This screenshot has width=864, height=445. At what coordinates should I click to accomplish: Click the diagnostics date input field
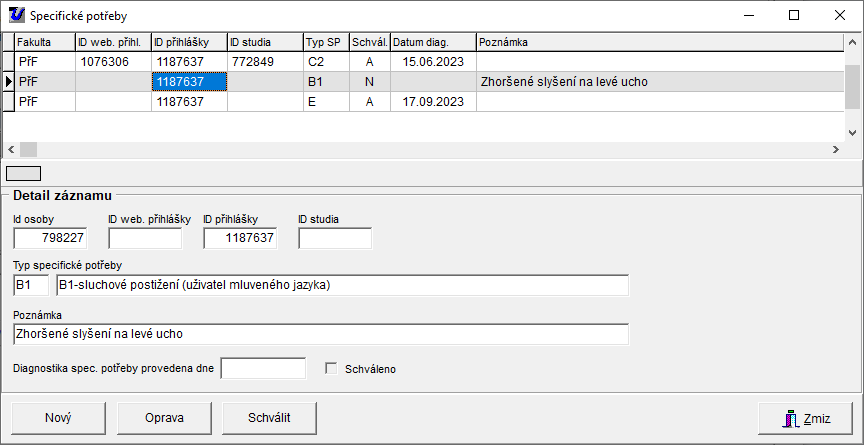262,369
